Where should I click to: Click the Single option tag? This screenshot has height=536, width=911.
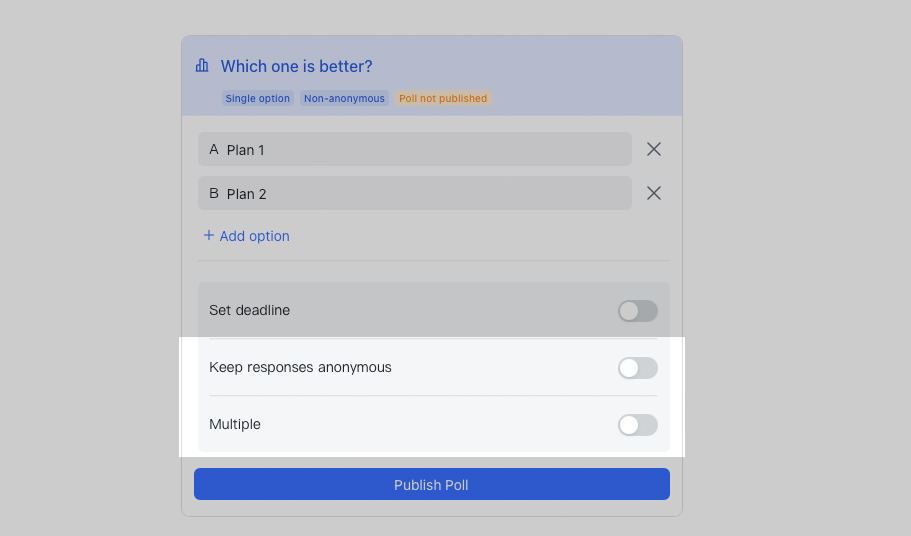click(x=258, y=99)
